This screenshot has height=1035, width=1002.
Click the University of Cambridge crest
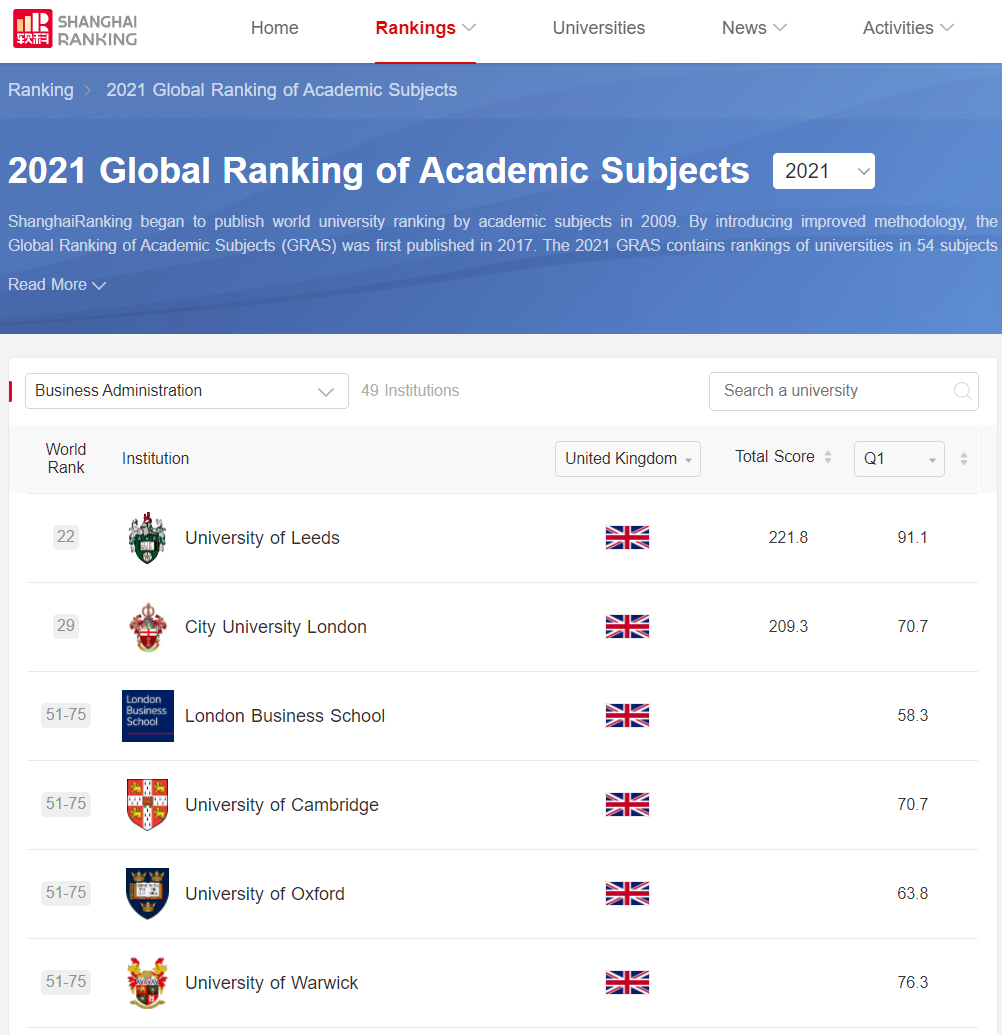coord(147,805)
